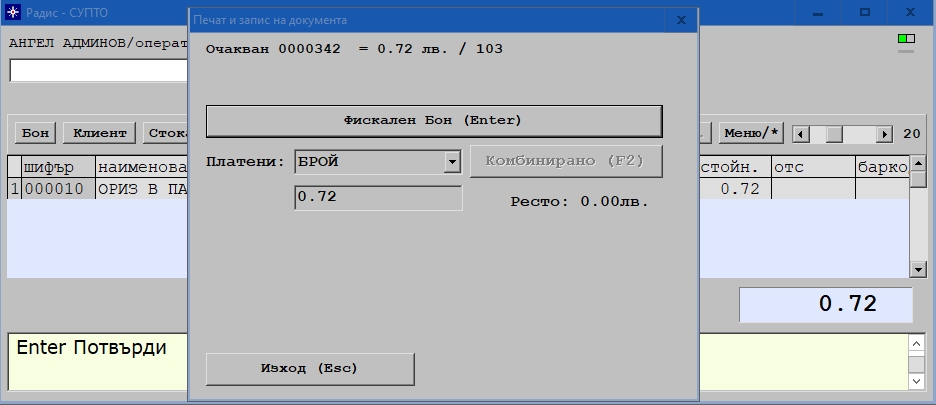Click the Клиент toolbar button

99,133
